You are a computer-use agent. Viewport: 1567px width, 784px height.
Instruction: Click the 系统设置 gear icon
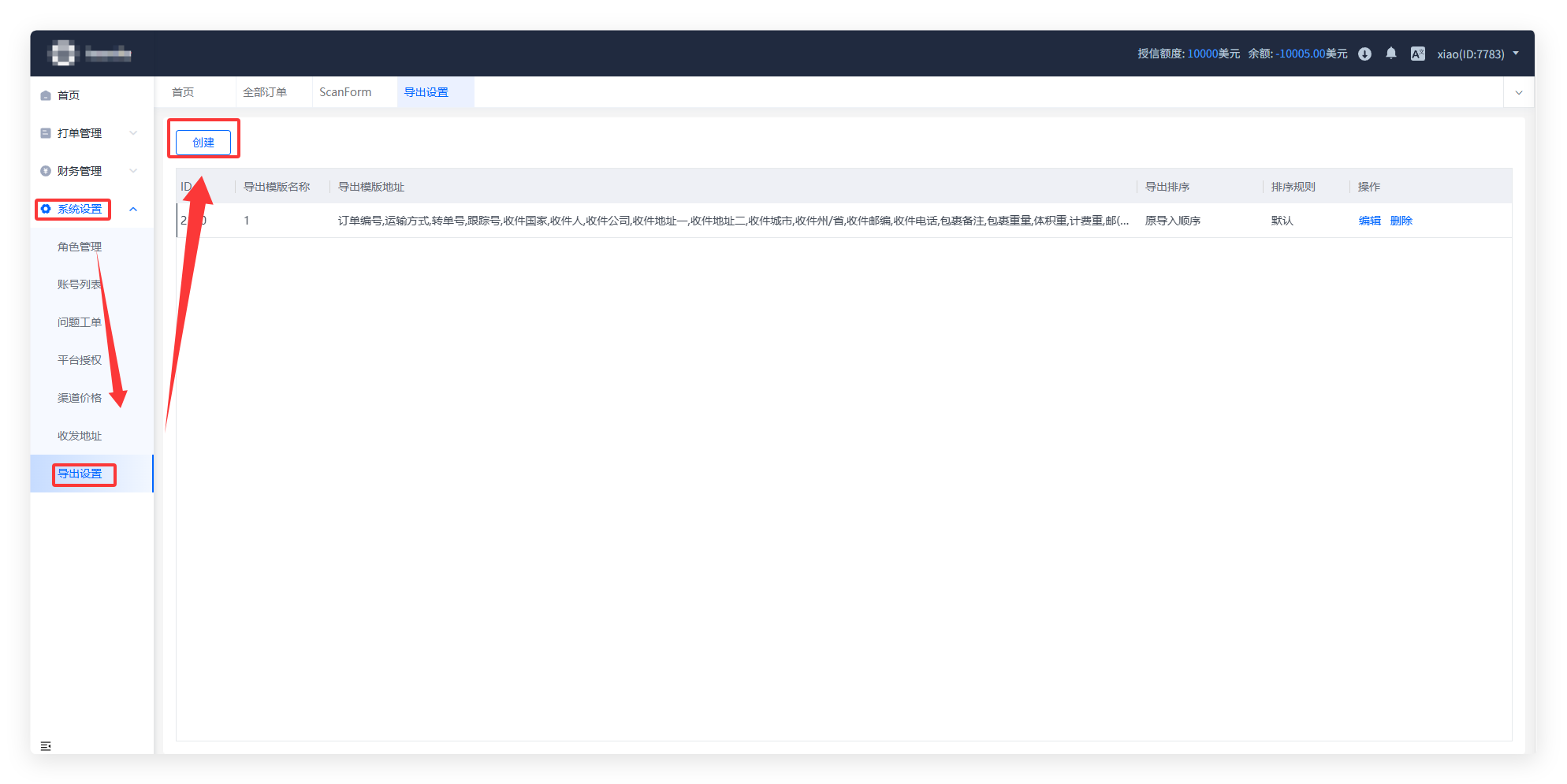point(46,209)
